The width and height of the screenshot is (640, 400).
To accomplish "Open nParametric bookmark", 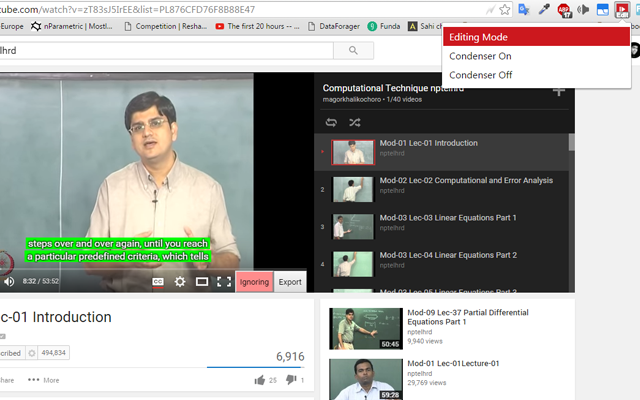I will coord(72,27).
